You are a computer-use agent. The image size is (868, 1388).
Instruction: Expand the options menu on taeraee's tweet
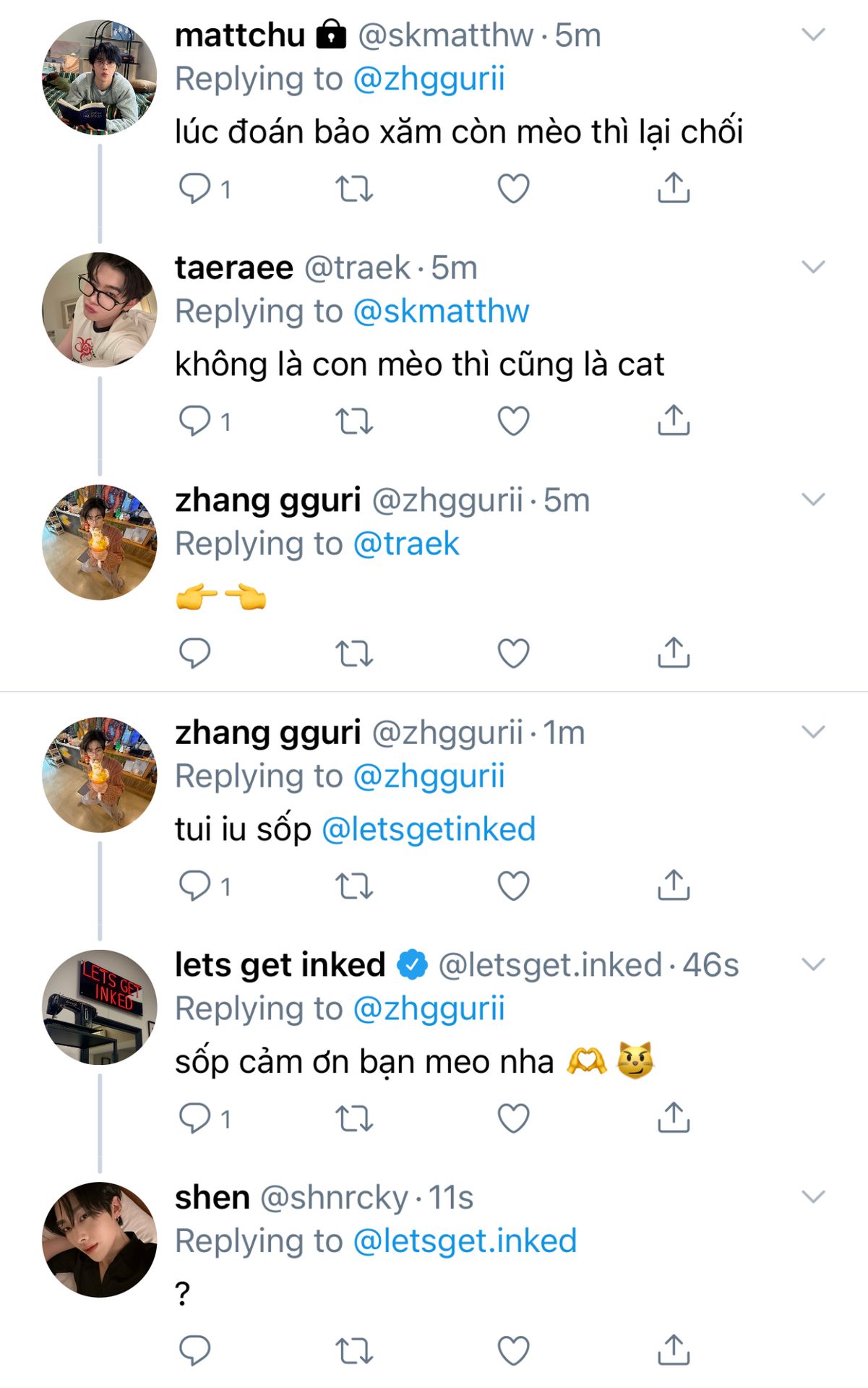pos(813,267)
